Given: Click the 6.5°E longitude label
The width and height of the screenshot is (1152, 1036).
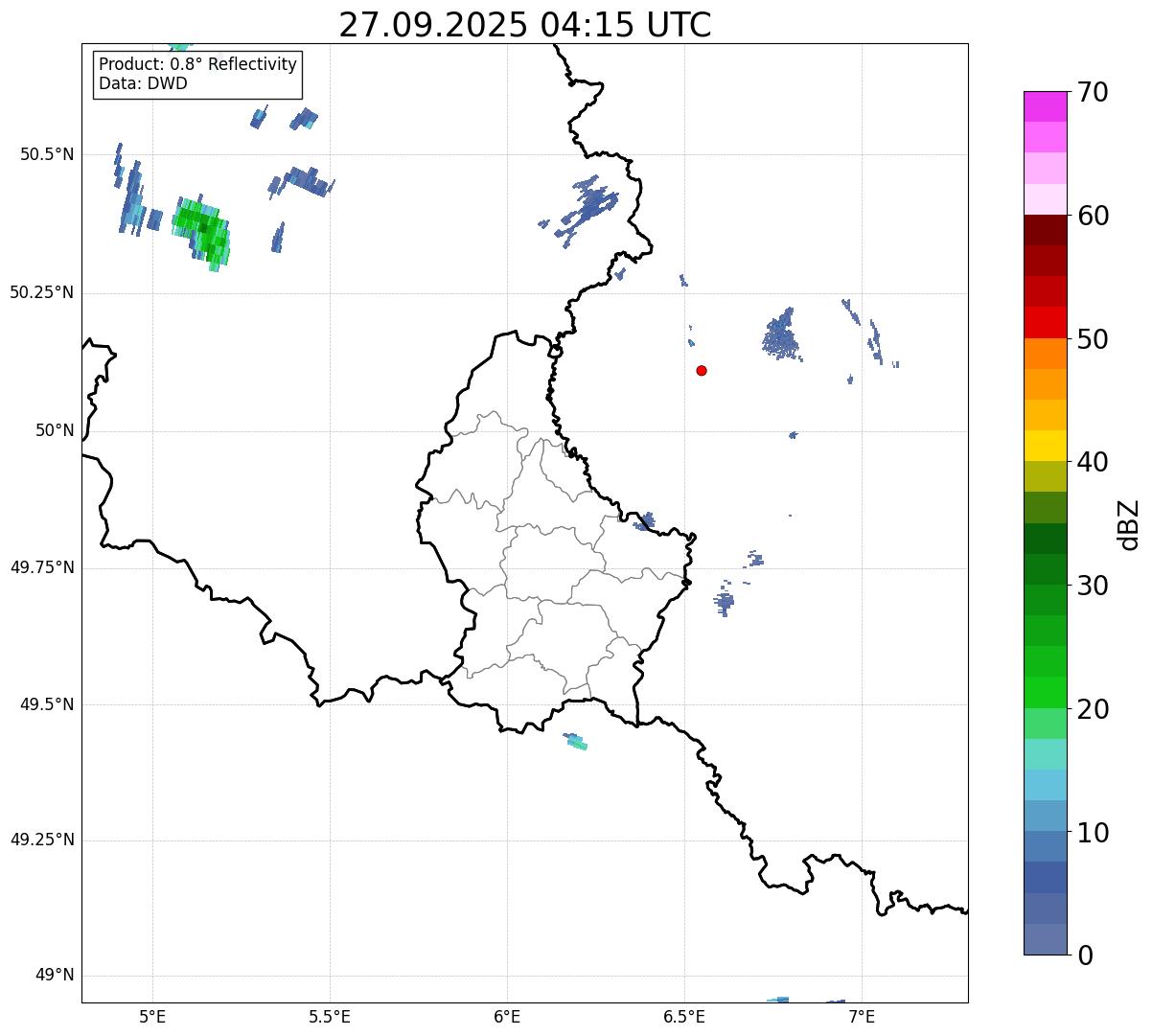Looking at the screenshot, I should [684, 1016].
